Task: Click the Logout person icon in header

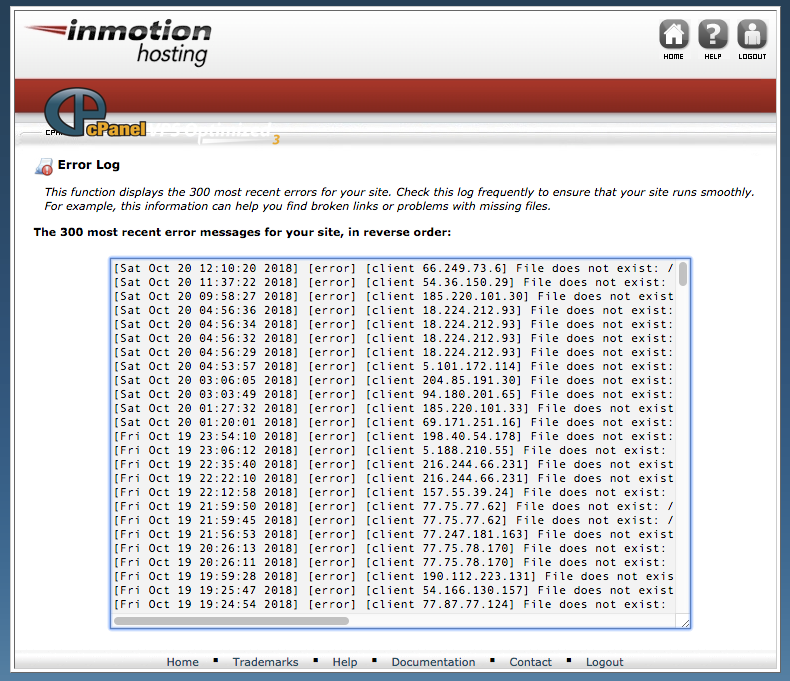Action: [751, 36]
